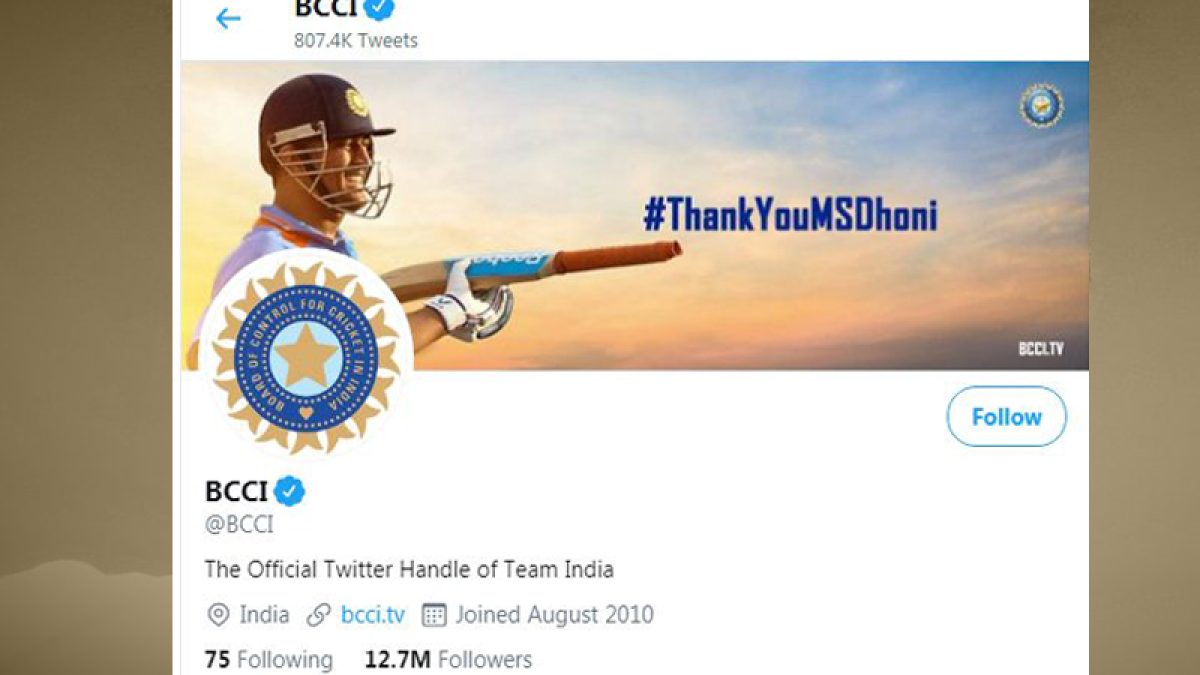Click the @BCCI handle text
This screenshot has height=675, width=1200.
239,524
